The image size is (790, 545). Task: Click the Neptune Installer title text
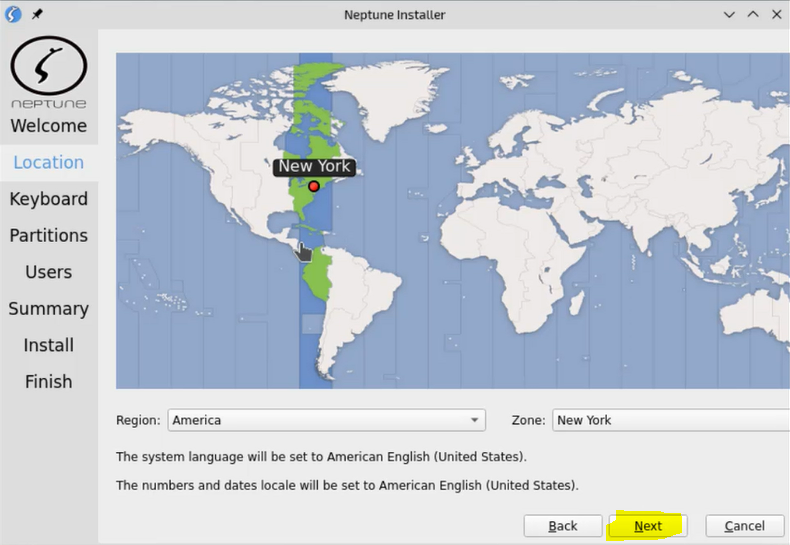pos(394,15)
